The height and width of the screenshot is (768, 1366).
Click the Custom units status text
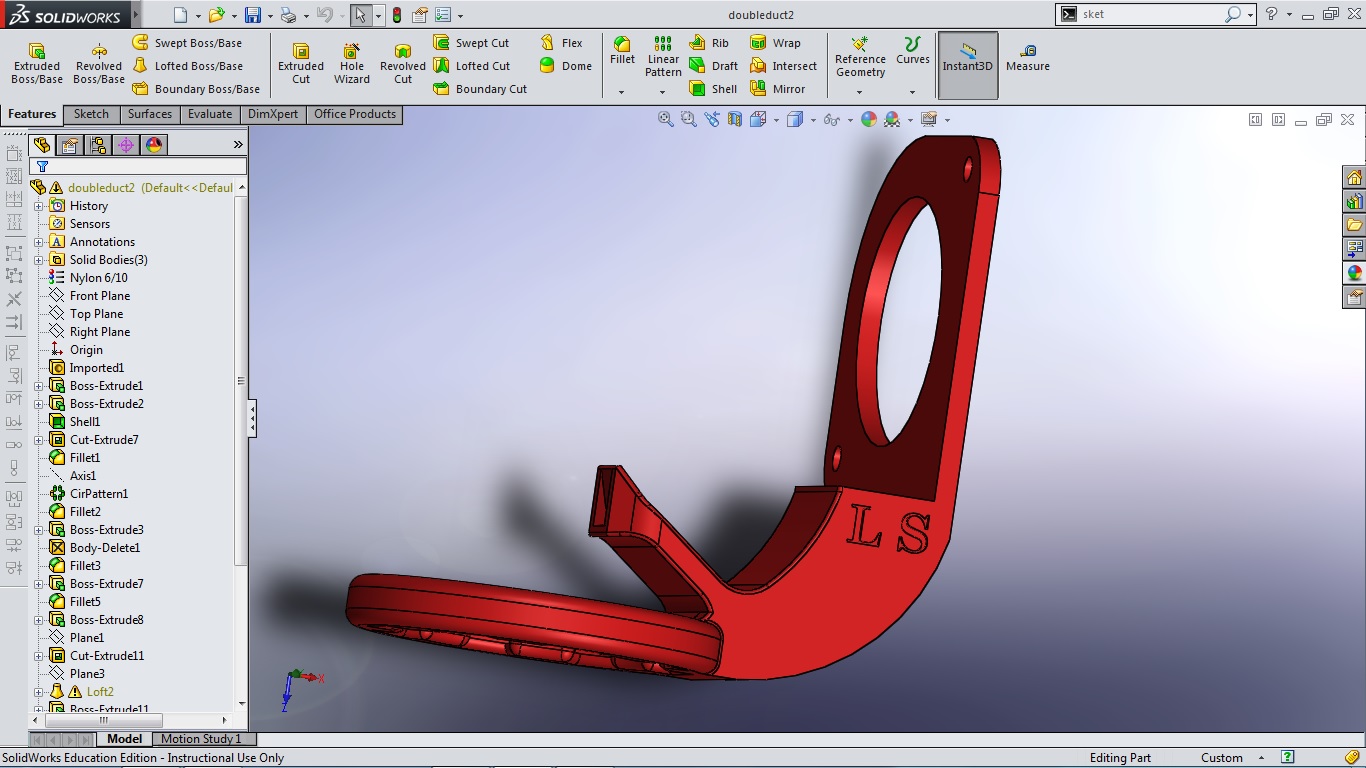pos(1222,758)
